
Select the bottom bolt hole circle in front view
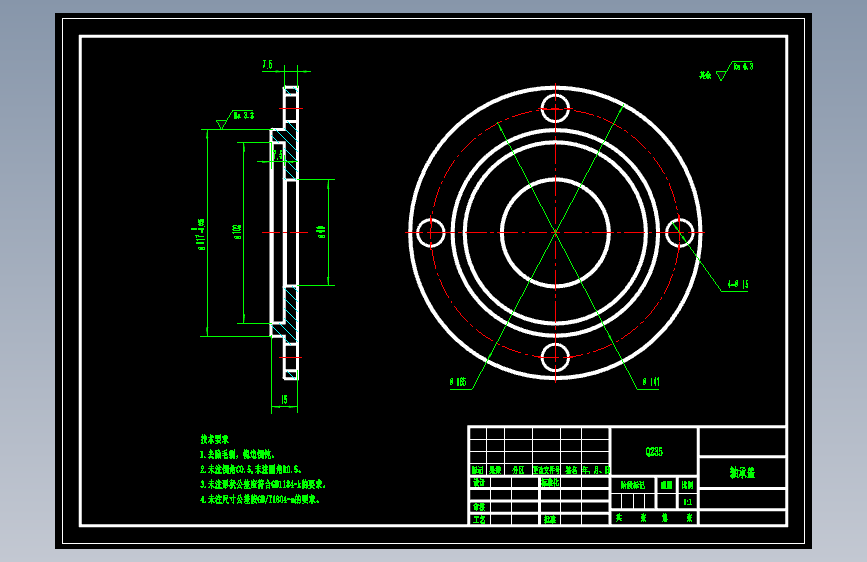coord(555,357)
